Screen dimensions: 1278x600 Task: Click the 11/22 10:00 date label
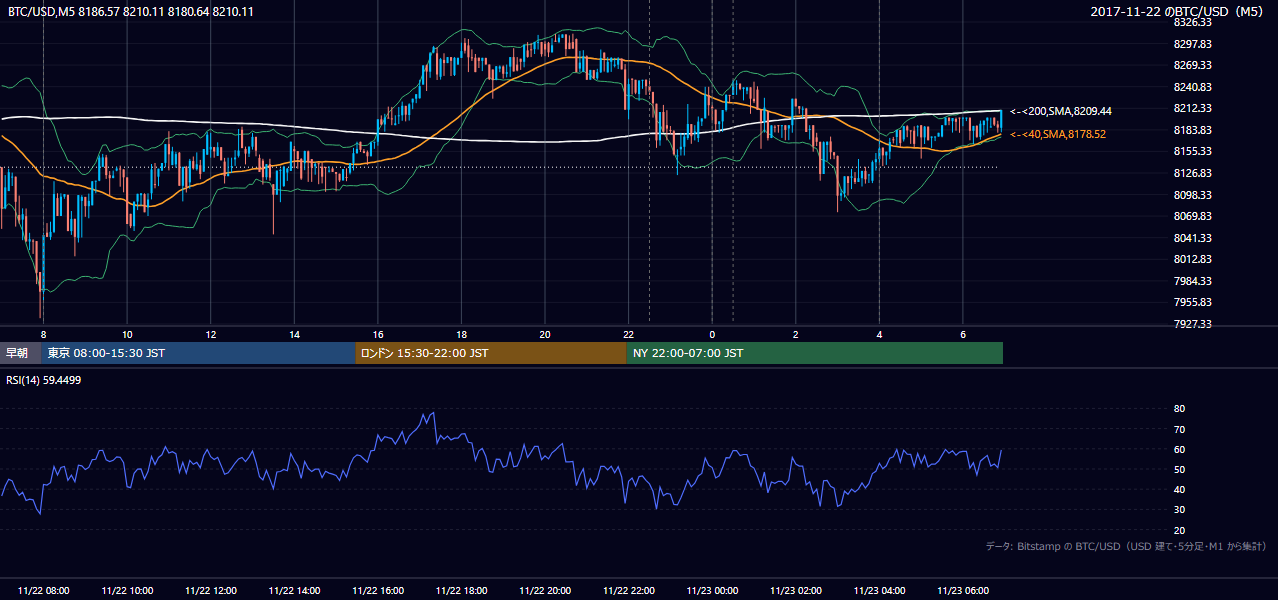pos(127,591)
